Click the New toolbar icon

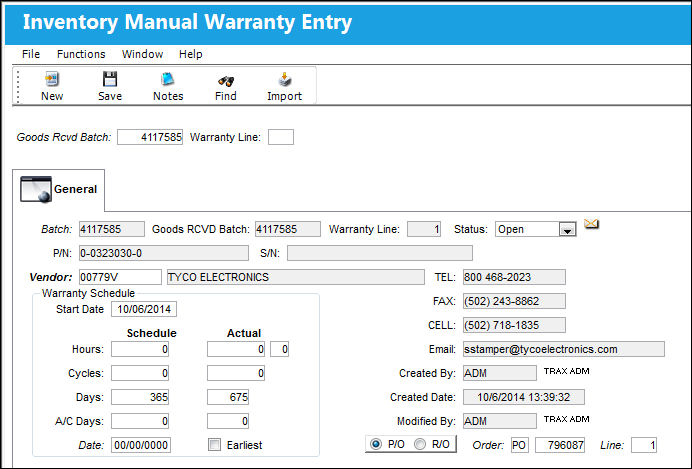[x=52, y=80]
